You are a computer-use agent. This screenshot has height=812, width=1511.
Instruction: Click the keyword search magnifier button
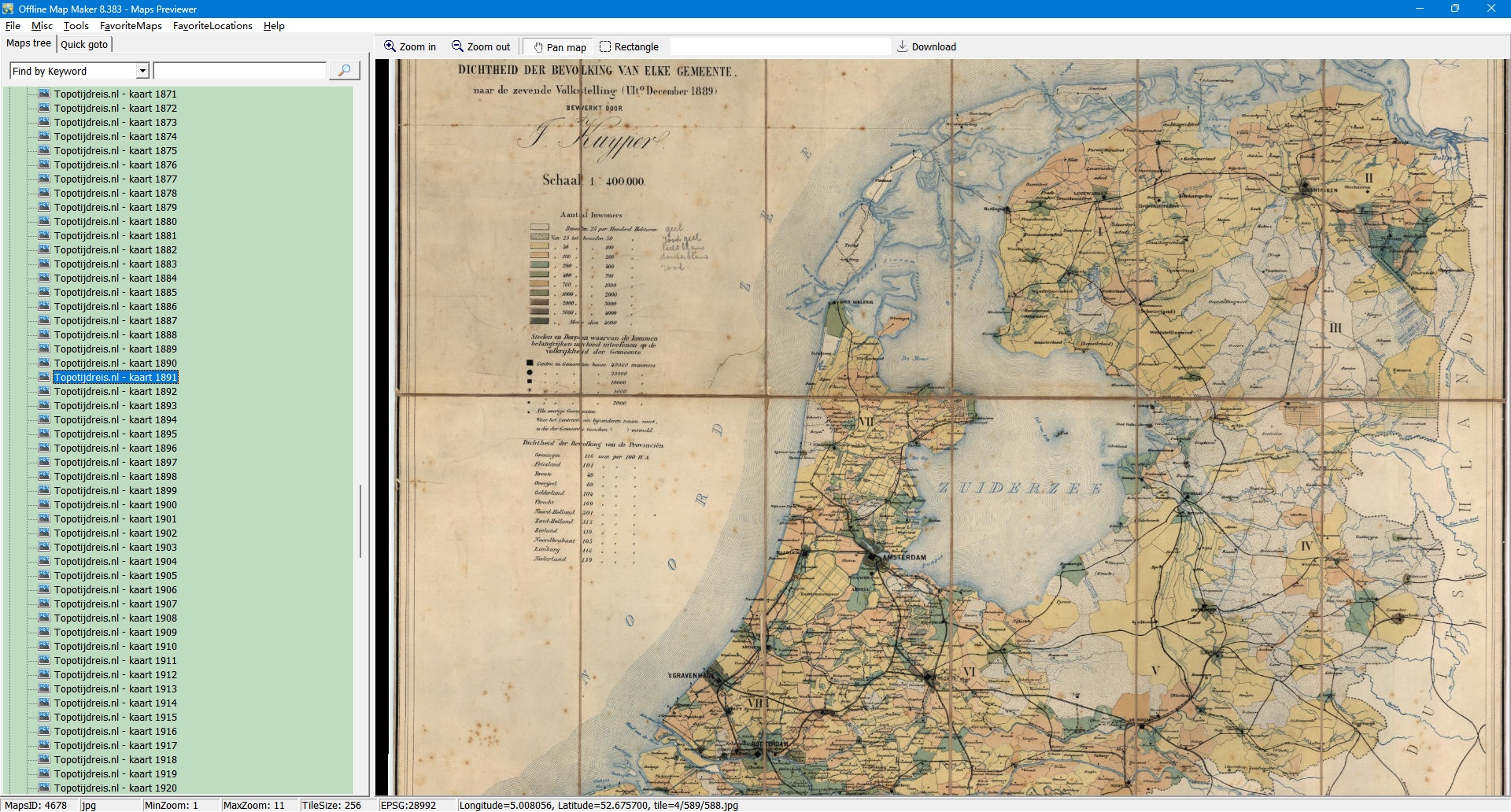(x=344, y=71)
